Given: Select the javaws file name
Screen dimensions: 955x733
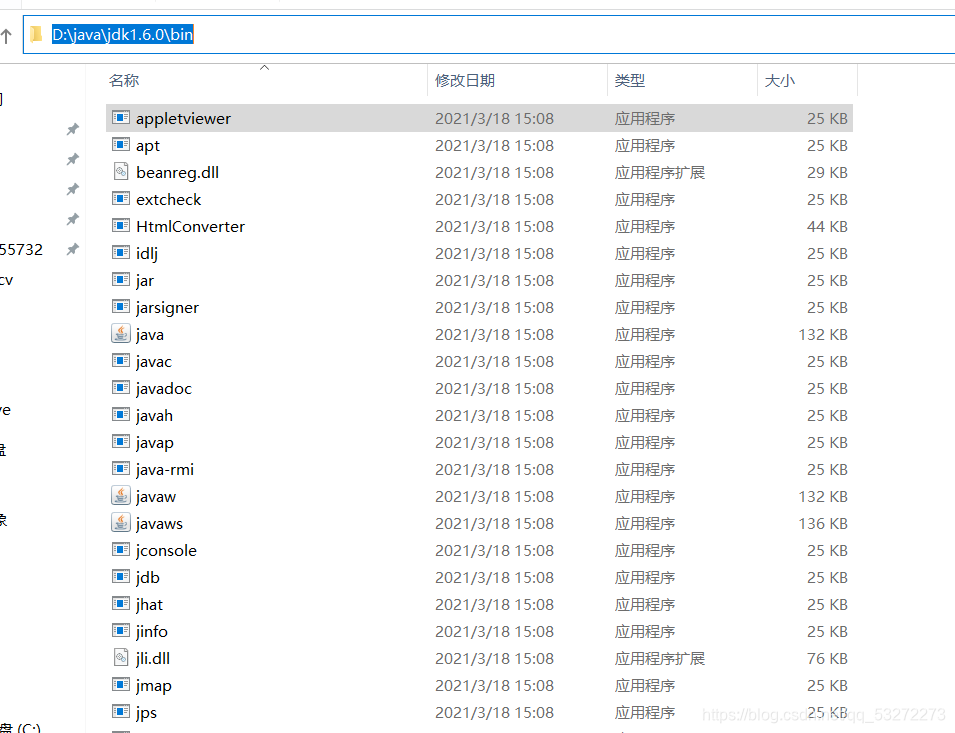Looking at the screenshot, I should coord(159,523).
